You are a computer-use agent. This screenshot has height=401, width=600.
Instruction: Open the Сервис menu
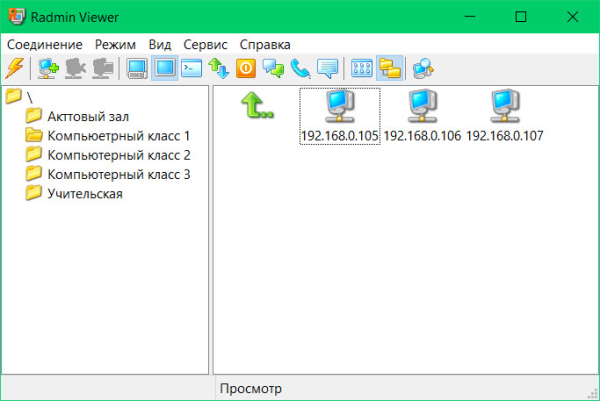[205, 45]
